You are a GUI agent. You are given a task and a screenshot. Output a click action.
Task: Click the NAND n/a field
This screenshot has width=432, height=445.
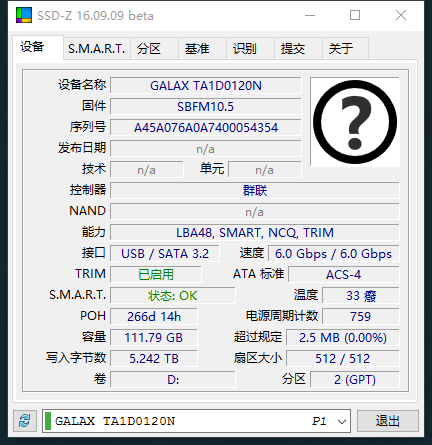[x=255, y=212]
